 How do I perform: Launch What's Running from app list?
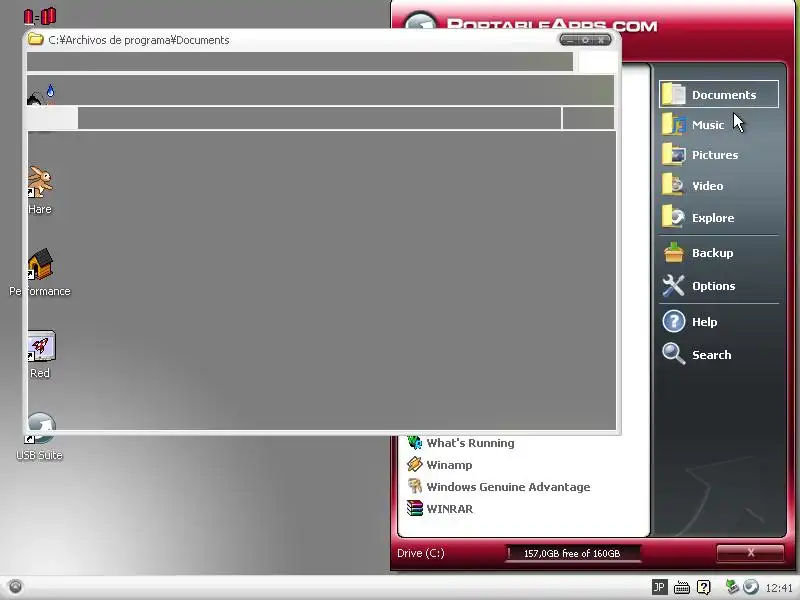pyautogui.click(x=460, y=443)
